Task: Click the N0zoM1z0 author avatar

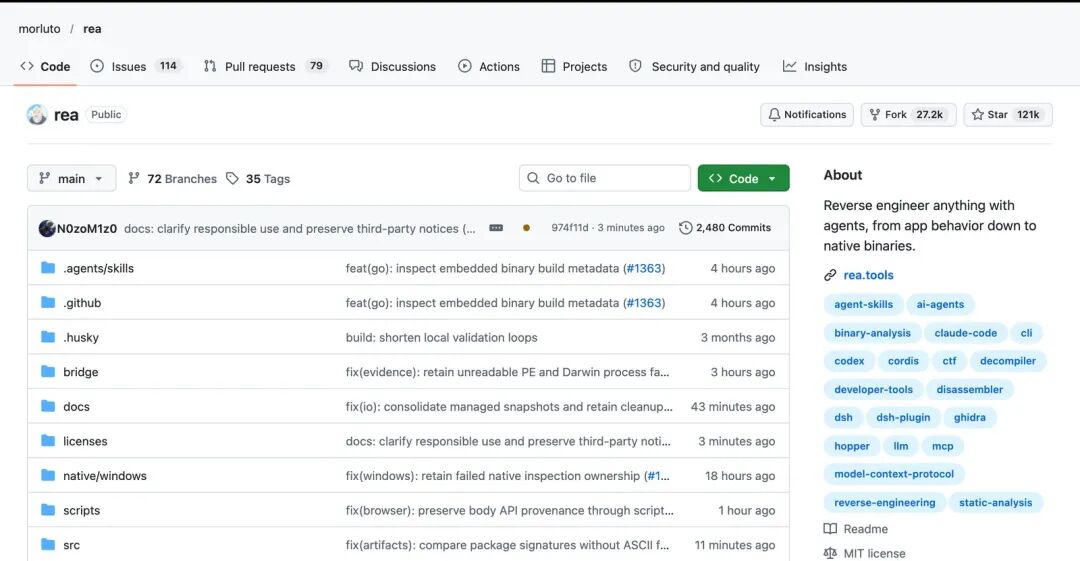Action: coord(47,228)
